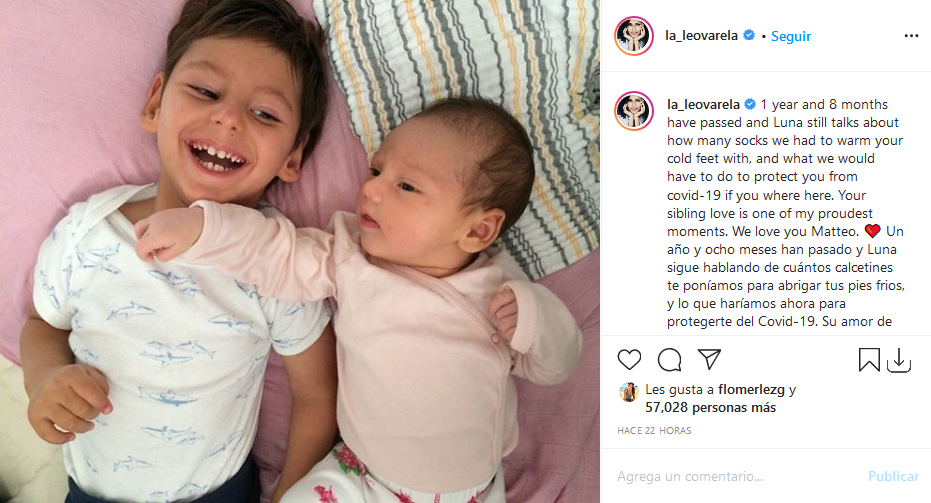Click the verified badge beside header username

[749, 35]
